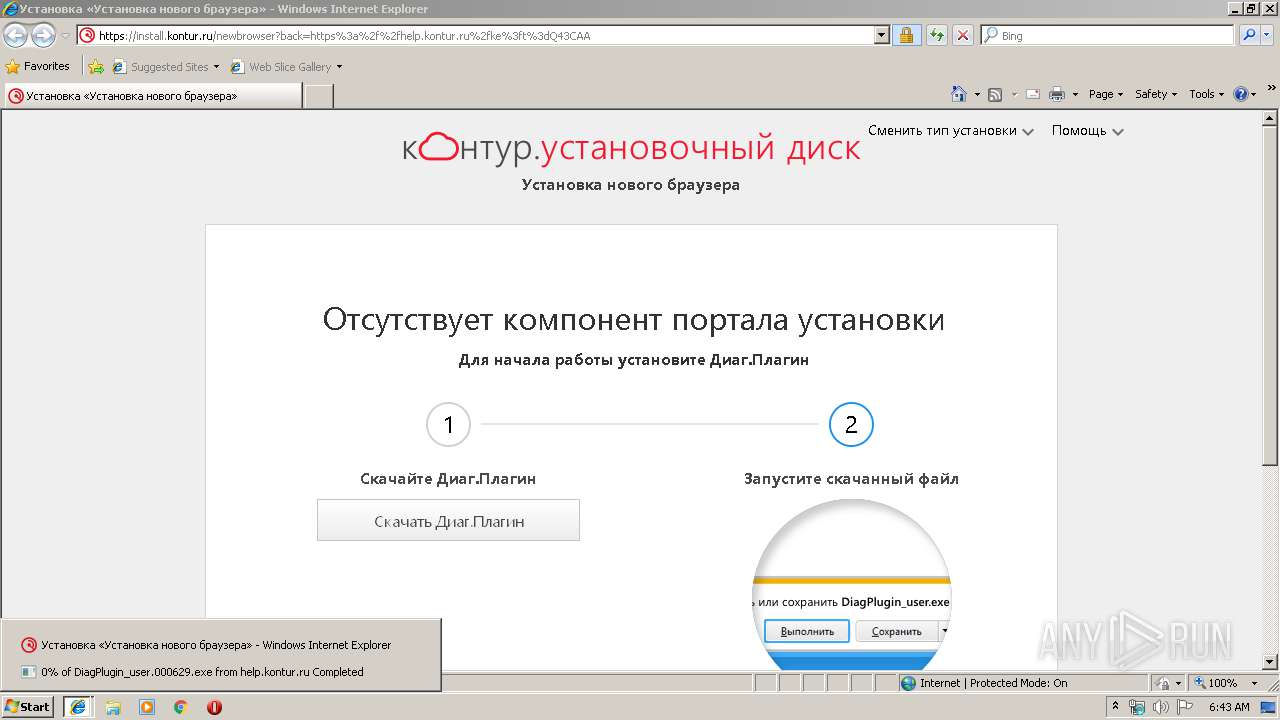Open the Tools menu
This screenshot has width=1280, height=720.
[1206, 94]
